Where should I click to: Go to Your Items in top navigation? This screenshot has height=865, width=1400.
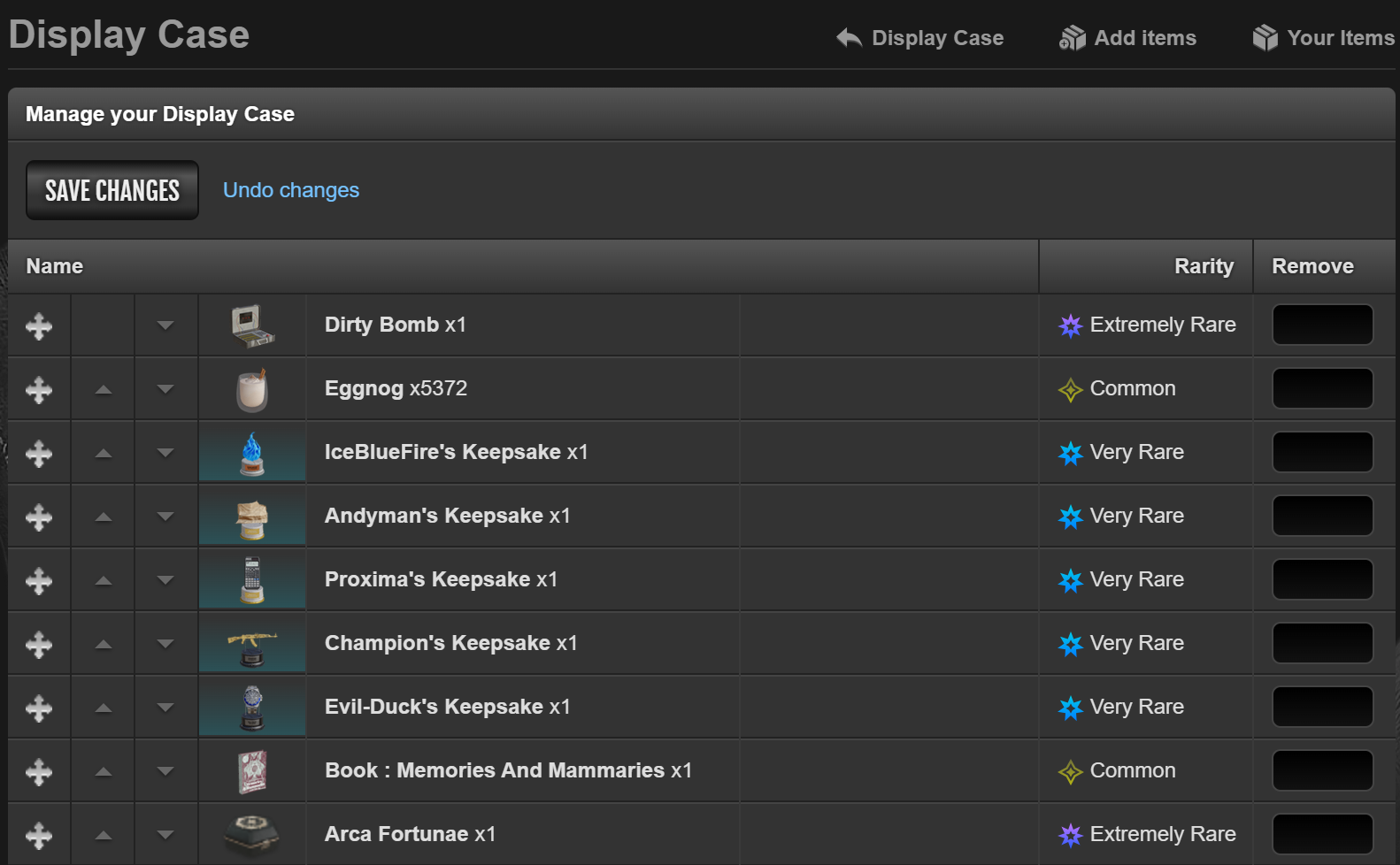(x=1324, y=38)
